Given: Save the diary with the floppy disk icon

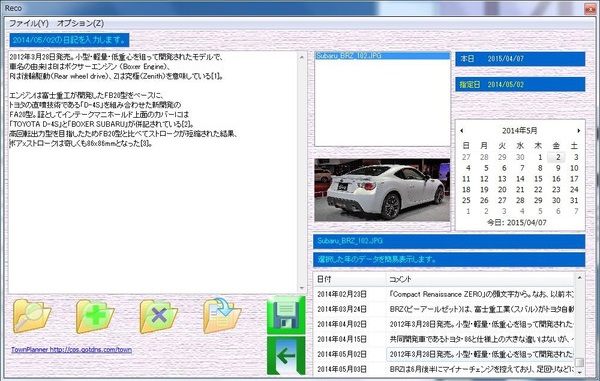Looking at the screenshot, I should (x=286, y=315).
